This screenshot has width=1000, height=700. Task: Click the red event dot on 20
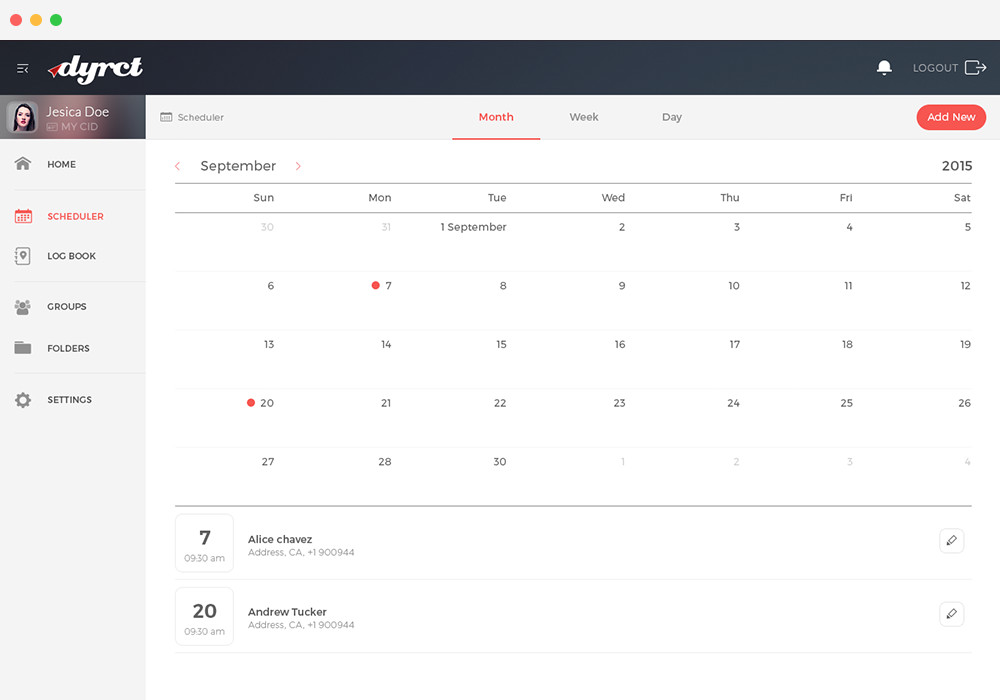tap(251, 403)
